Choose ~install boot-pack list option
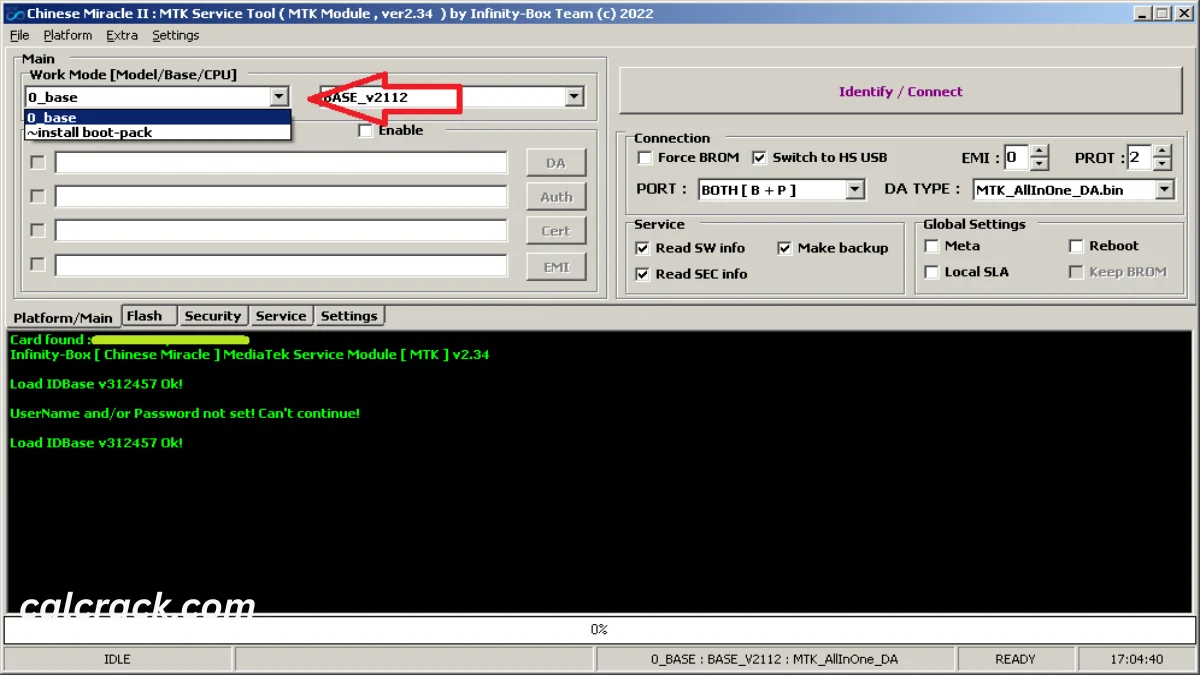The image size is (1200, 675). coord(157,132)
